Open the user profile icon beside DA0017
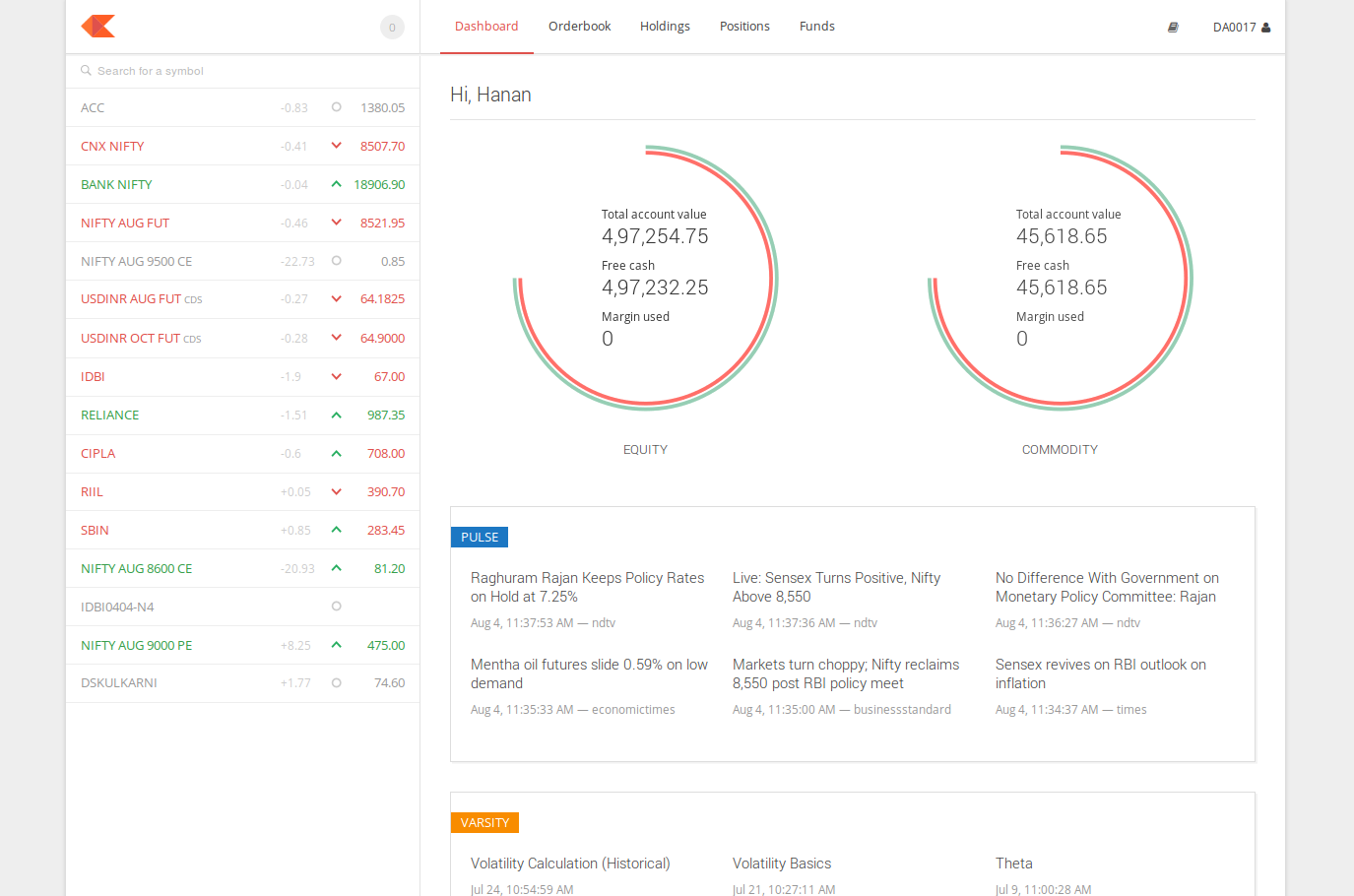 point(1264,27)
